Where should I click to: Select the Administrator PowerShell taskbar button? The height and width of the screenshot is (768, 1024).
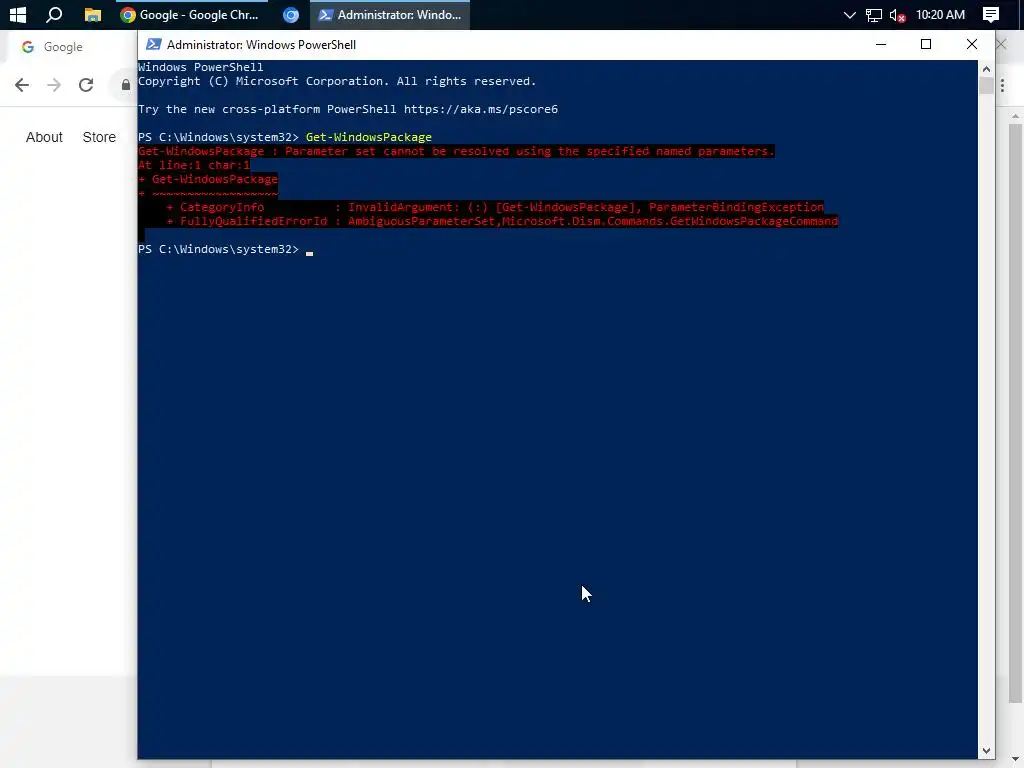[x=390, y=14]
